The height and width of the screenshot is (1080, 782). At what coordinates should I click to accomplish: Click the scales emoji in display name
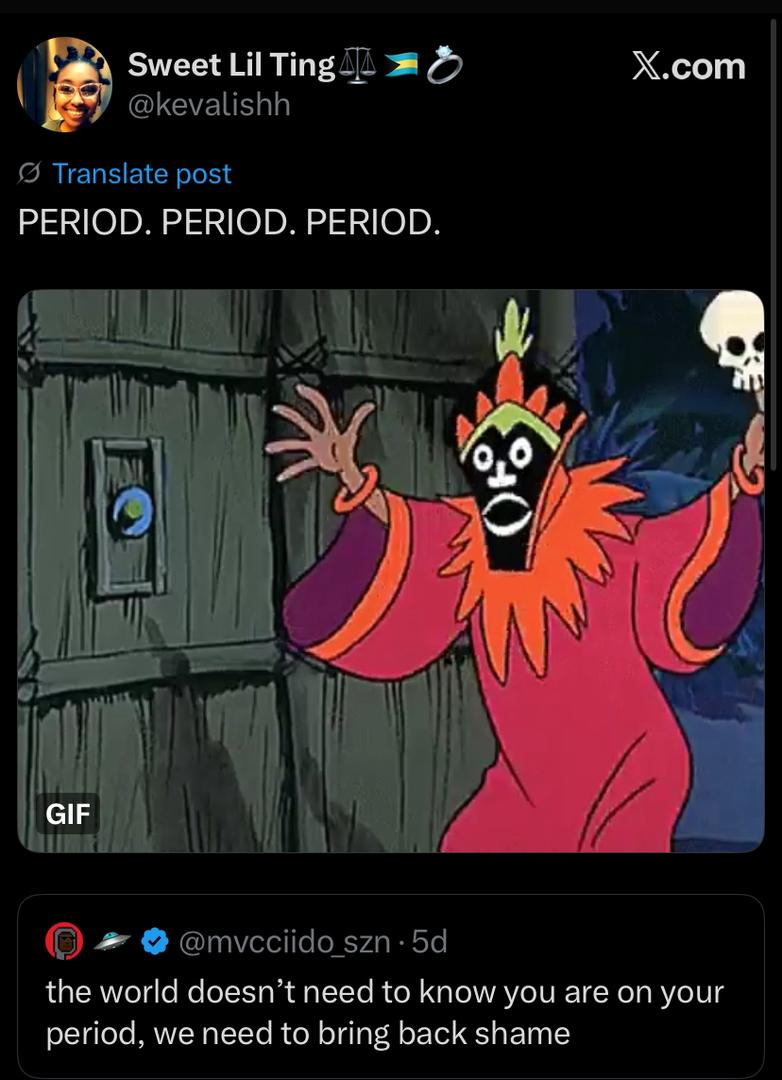pos(358,65)
